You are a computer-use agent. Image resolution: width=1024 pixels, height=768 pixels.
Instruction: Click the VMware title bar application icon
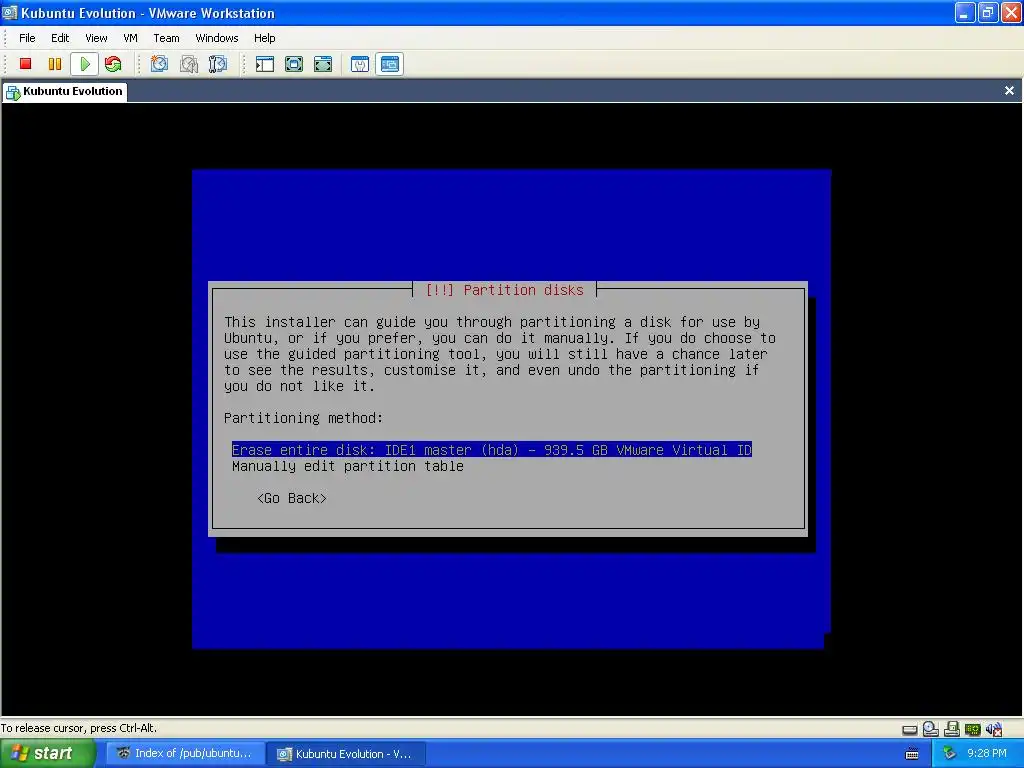coord(10,12)
